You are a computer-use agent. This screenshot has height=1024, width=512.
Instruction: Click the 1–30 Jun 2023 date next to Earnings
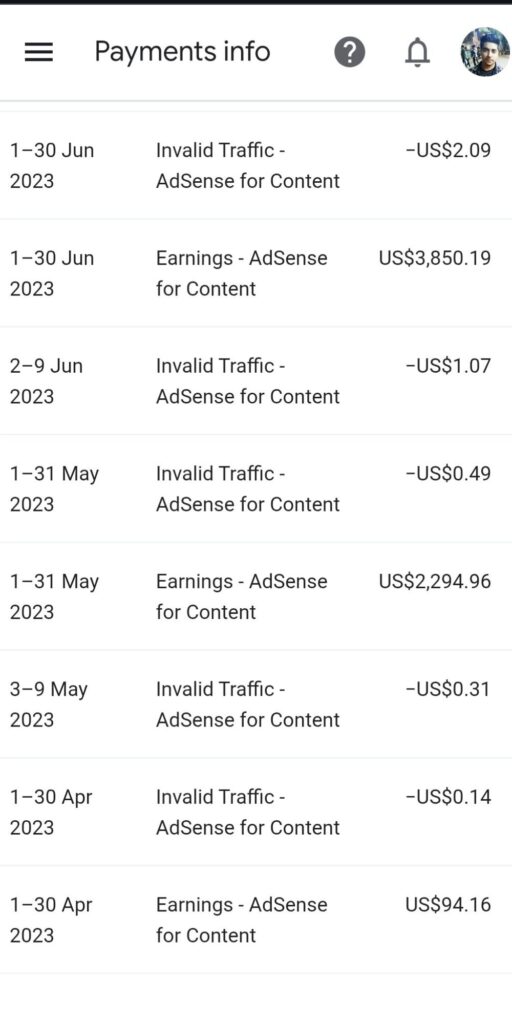tap(52, 274)
